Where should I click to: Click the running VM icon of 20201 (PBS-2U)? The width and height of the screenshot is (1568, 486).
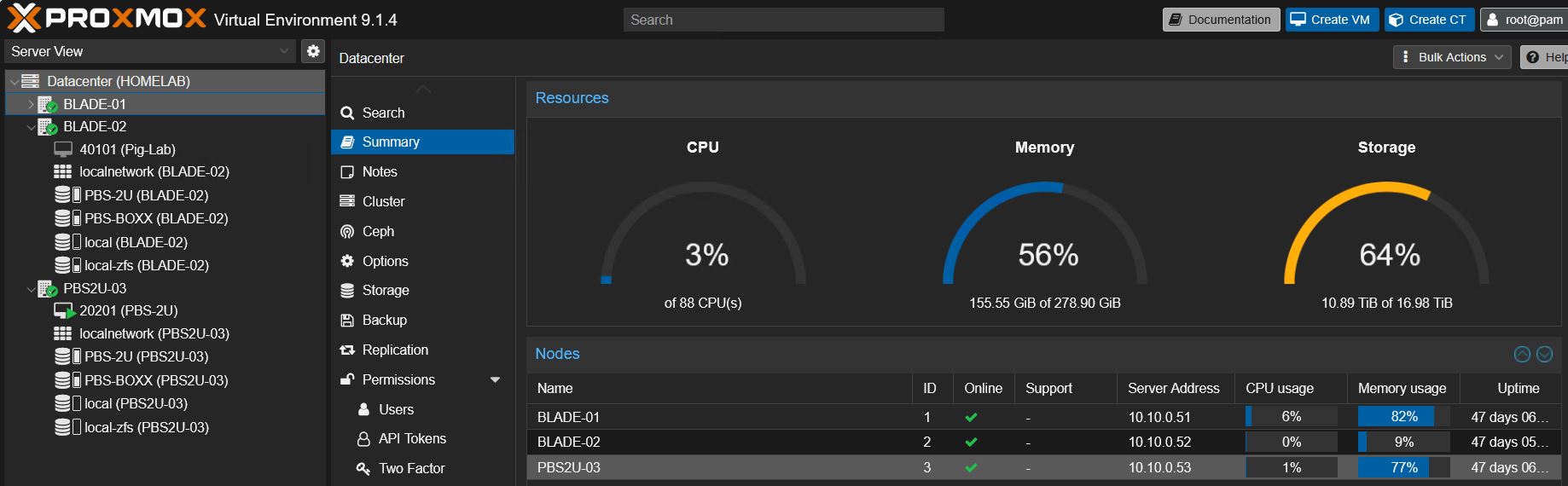coord(64,310)
